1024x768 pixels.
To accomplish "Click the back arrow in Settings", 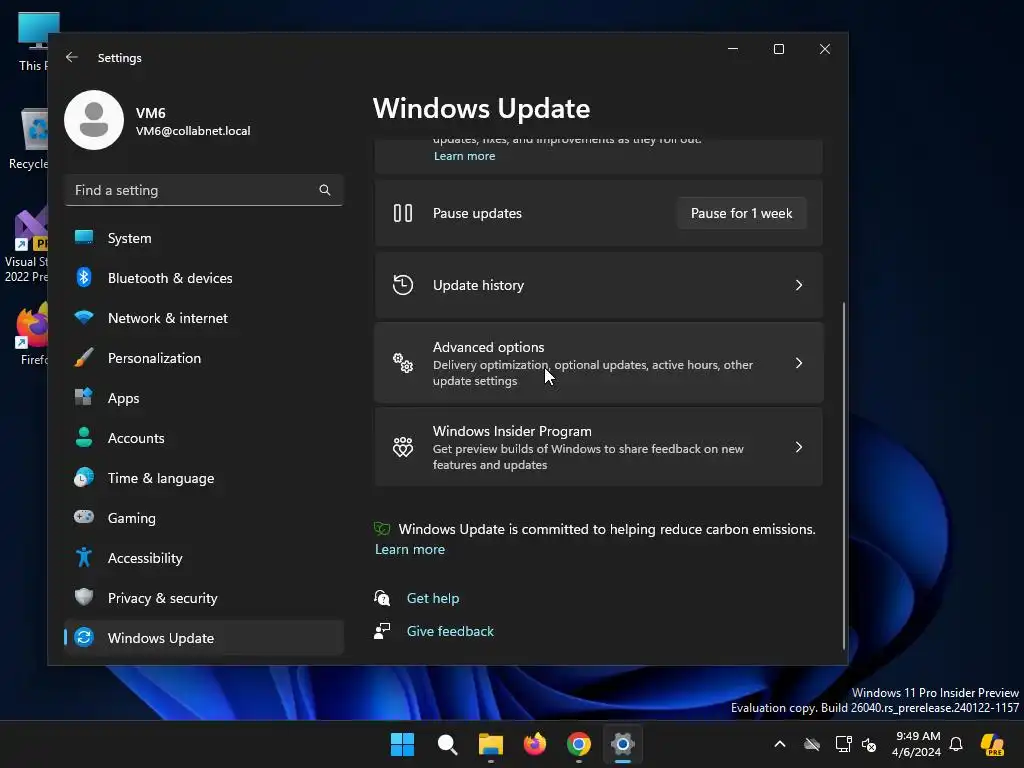I will point(72,57).
